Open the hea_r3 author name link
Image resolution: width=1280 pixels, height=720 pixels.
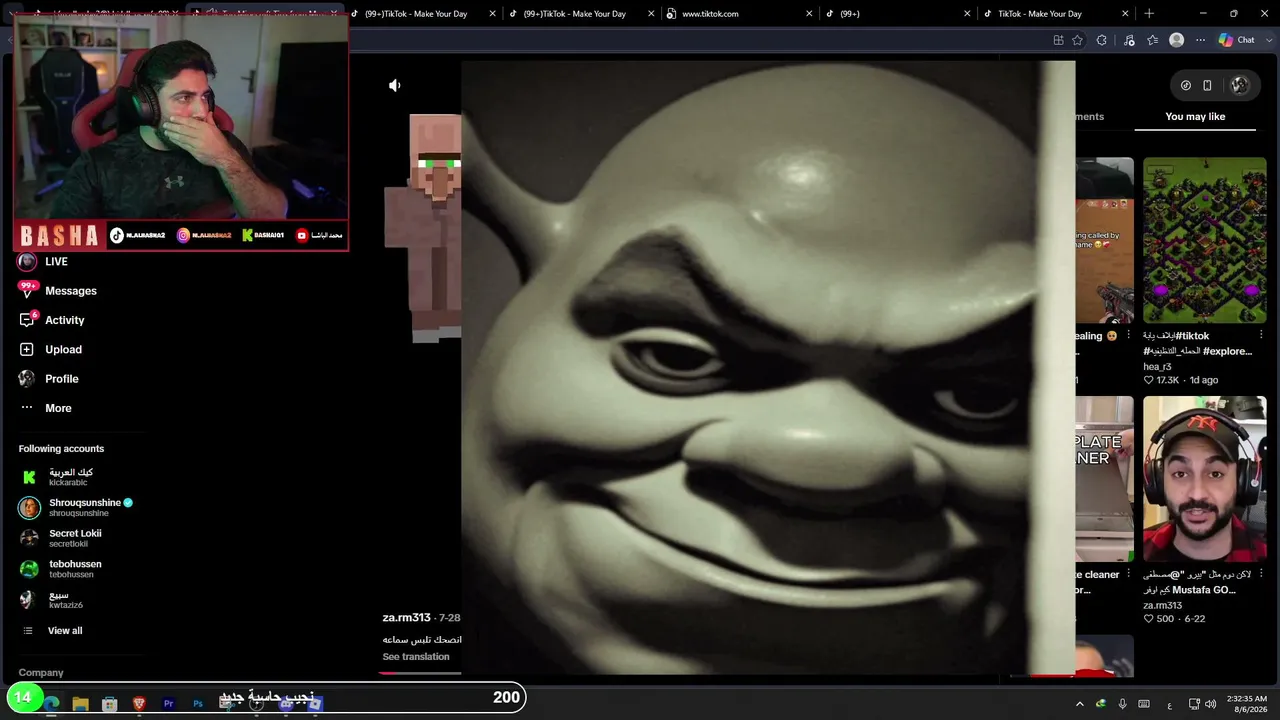pos(1157,367)
